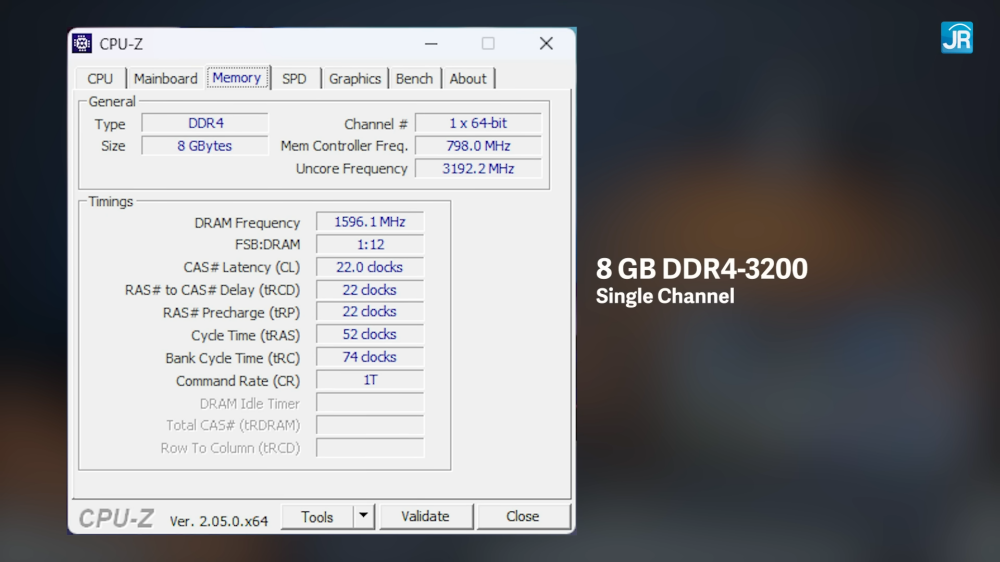Viewport: 1000px width, 562px height.
Task: Switch to the Graphics tab
Action: tap(355, 79)
